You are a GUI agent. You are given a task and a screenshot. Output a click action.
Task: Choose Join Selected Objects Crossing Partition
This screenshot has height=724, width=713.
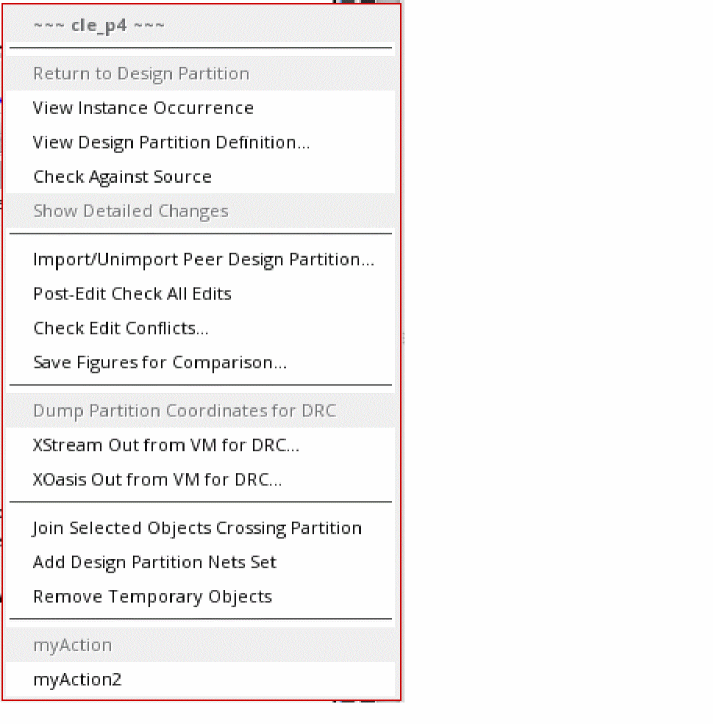pyautogui.click(x=197, y=528)
